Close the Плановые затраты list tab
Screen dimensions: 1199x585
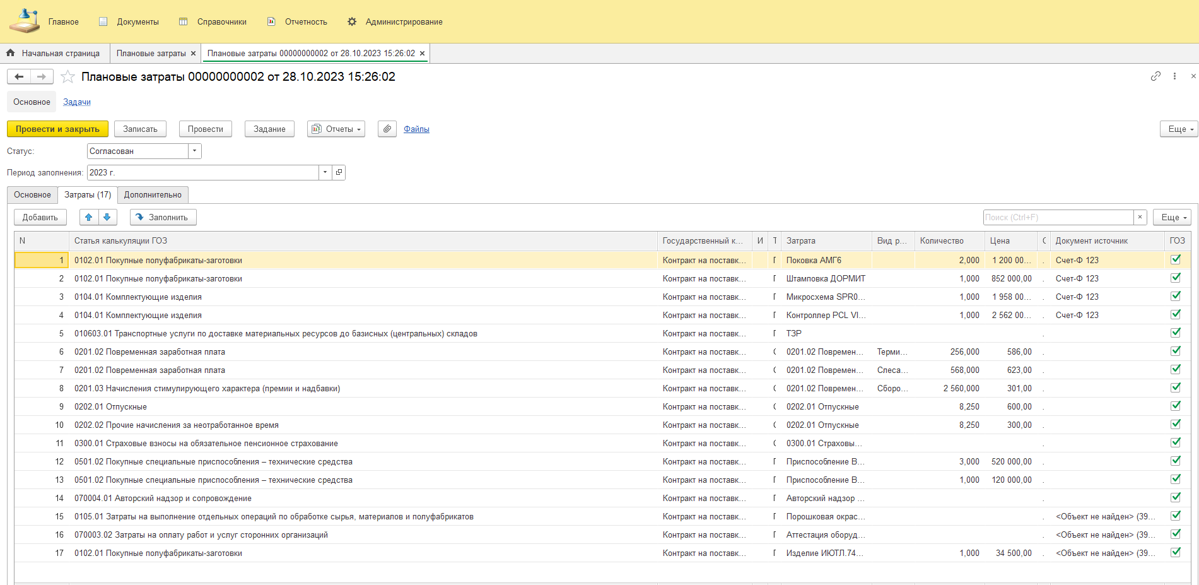tap(193, 53)
